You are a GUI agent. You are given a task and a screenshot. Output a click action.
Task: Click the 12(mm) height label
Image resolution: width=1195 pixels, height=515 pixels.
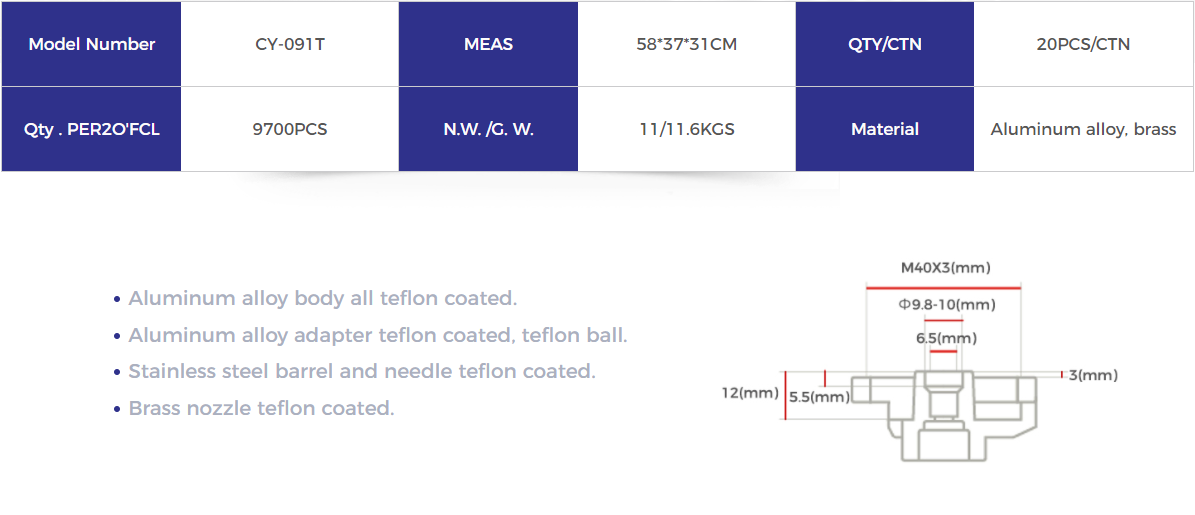(751, 393)
